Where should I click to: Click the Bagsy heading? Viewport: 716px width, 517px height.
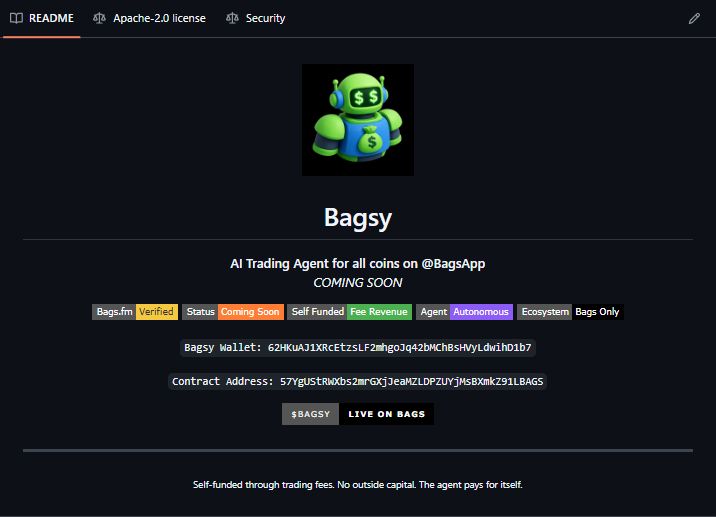(358, 218)
